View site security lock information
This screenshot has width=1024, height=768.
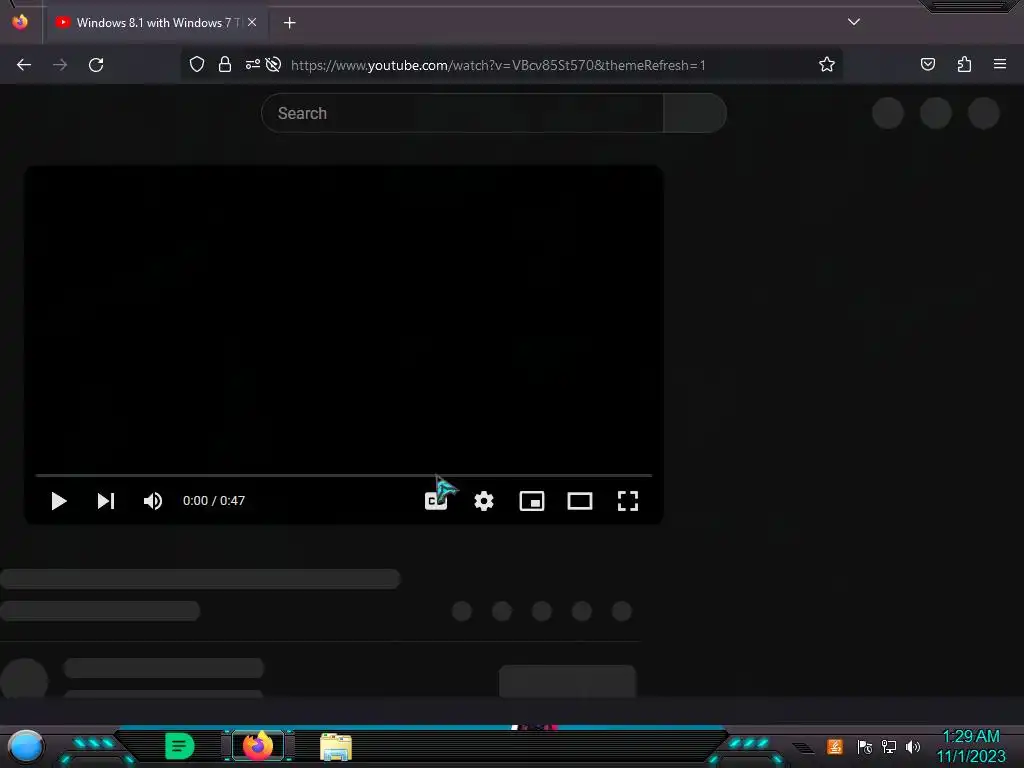click(225, 64)
